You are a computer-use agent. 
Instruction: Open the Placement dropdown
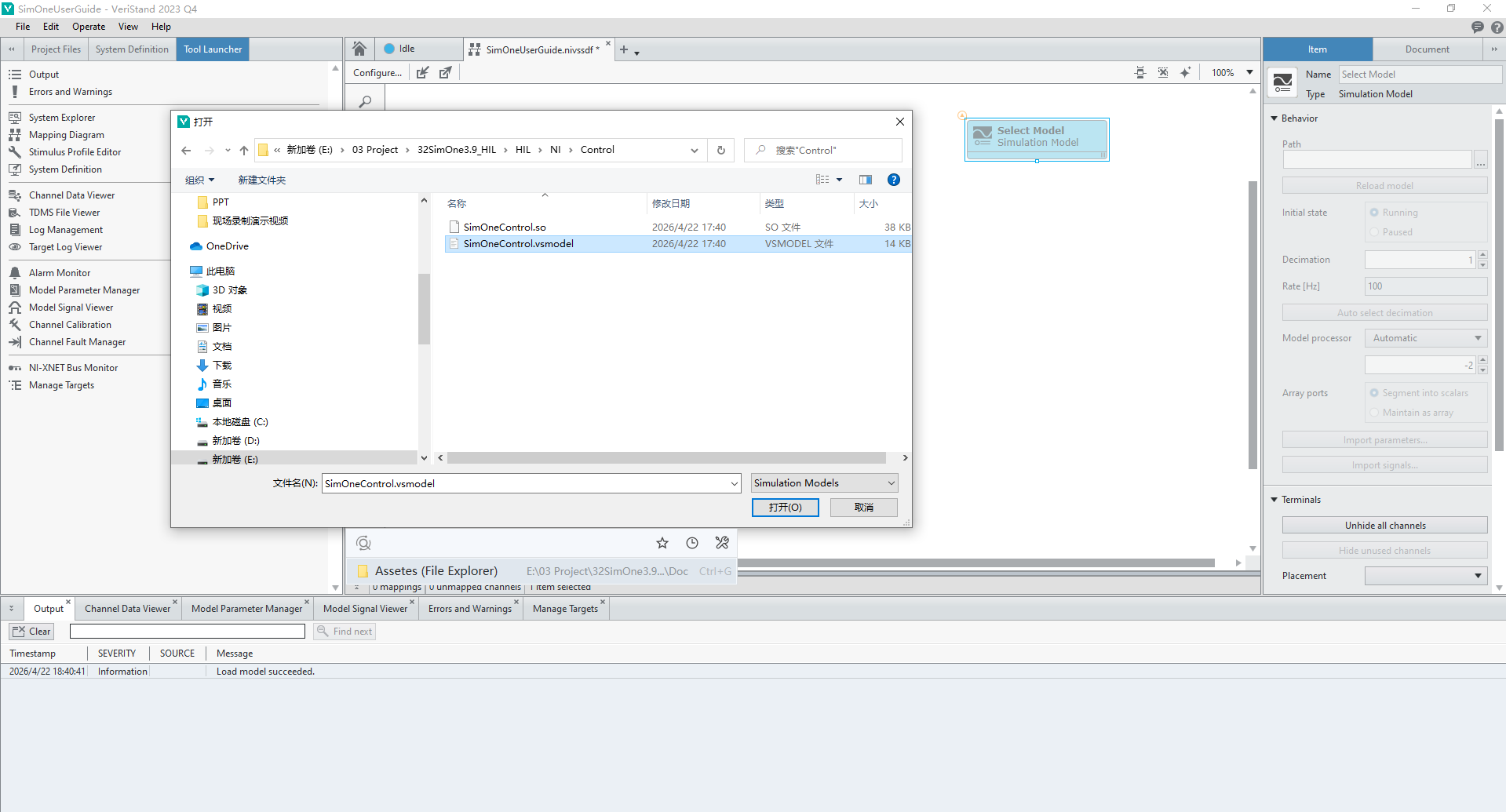click(x=1426, y=576)
